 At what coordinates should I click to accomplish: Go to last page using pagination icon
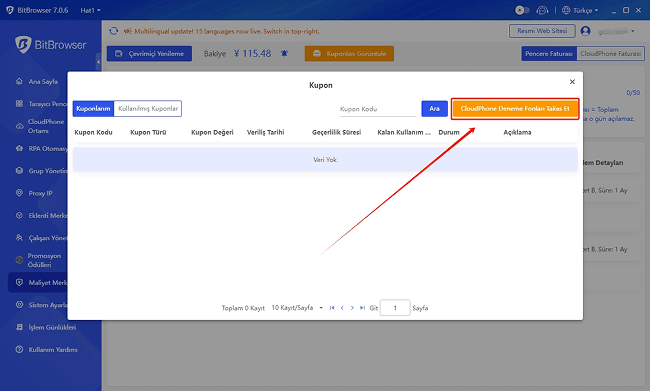(x=362, y=308)
